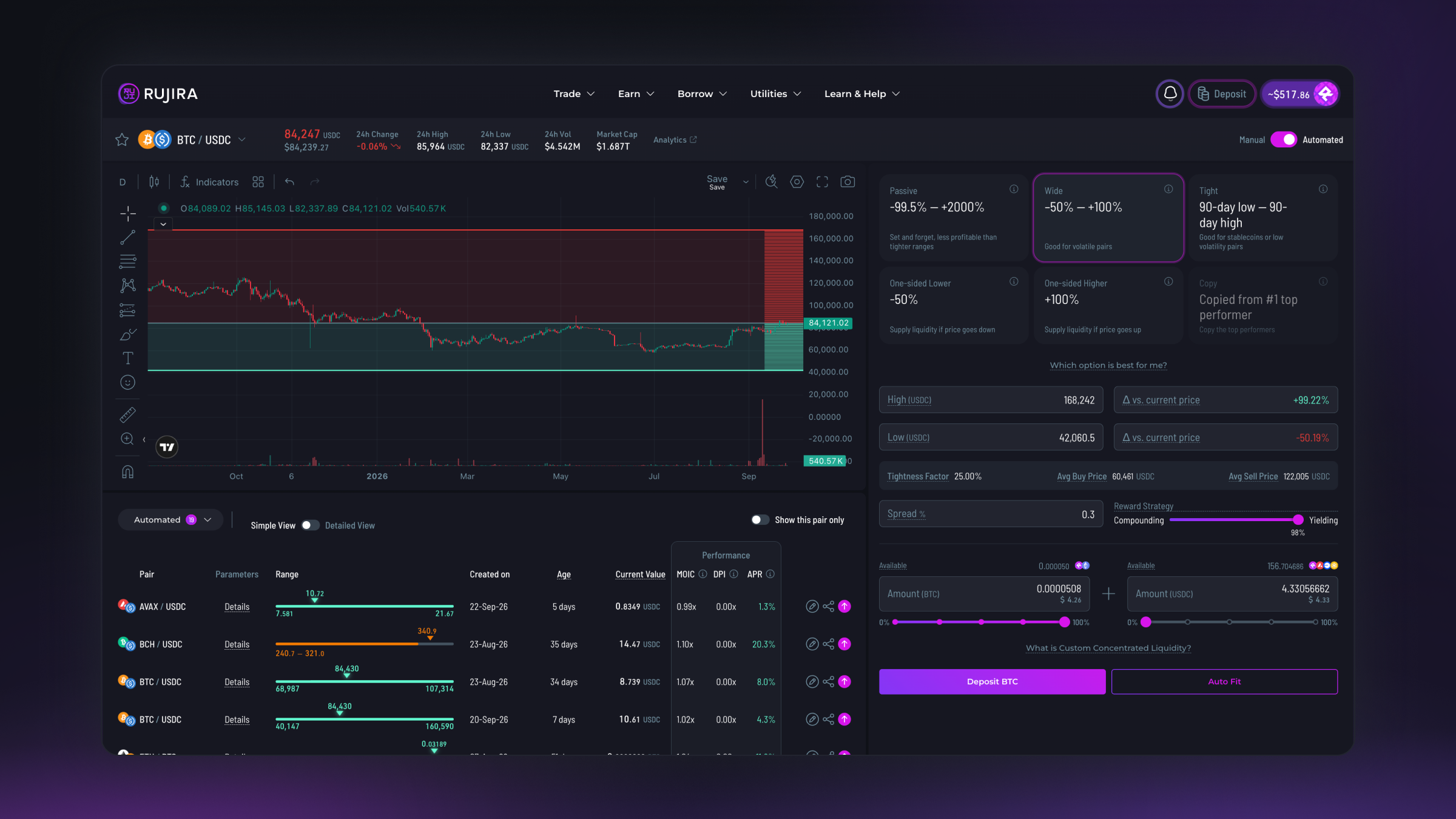Click the Deposit BTC button
Image resolution: width=1456 pixels, height=819 pixels.
[x=992, y=682]
